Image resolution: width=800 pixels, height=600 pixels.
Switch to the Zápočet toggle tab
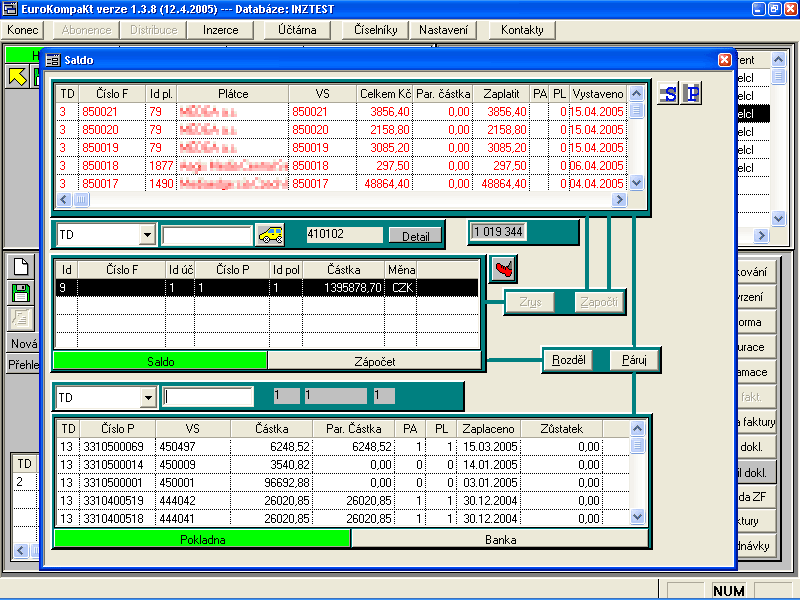pos(375,361)
